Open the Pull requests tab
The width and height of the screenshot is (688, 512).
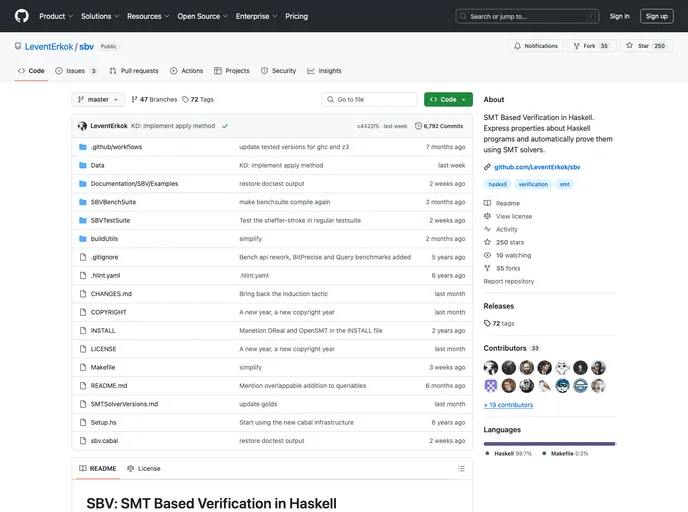click(134, 71)
